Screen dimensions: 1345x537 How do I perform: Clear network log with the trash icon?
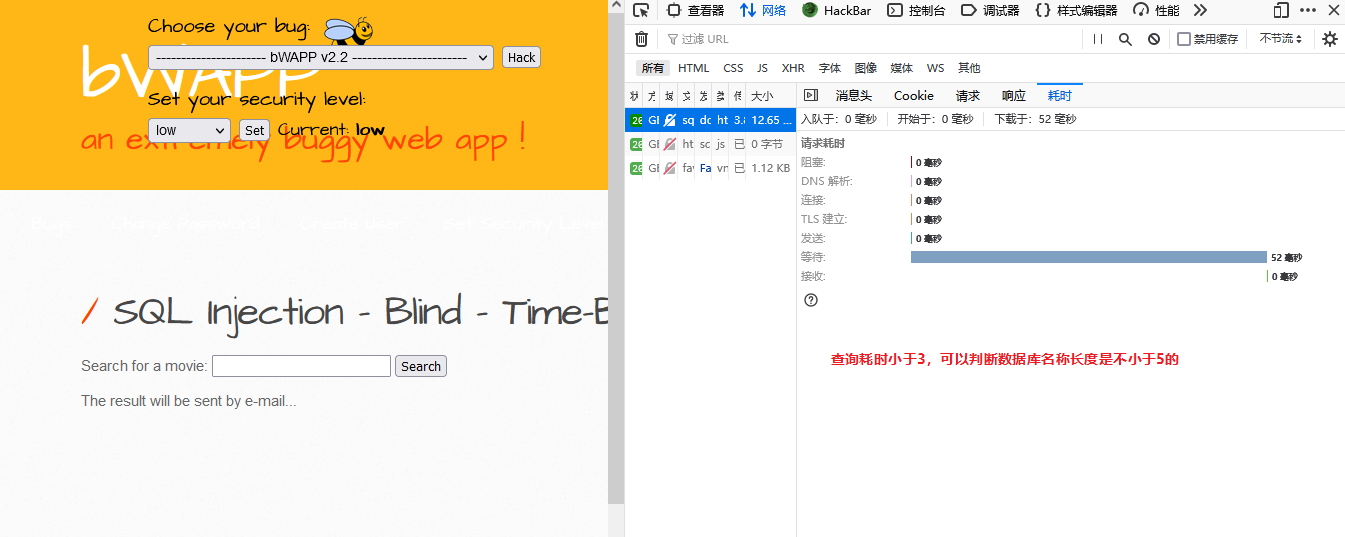[641, 39]
